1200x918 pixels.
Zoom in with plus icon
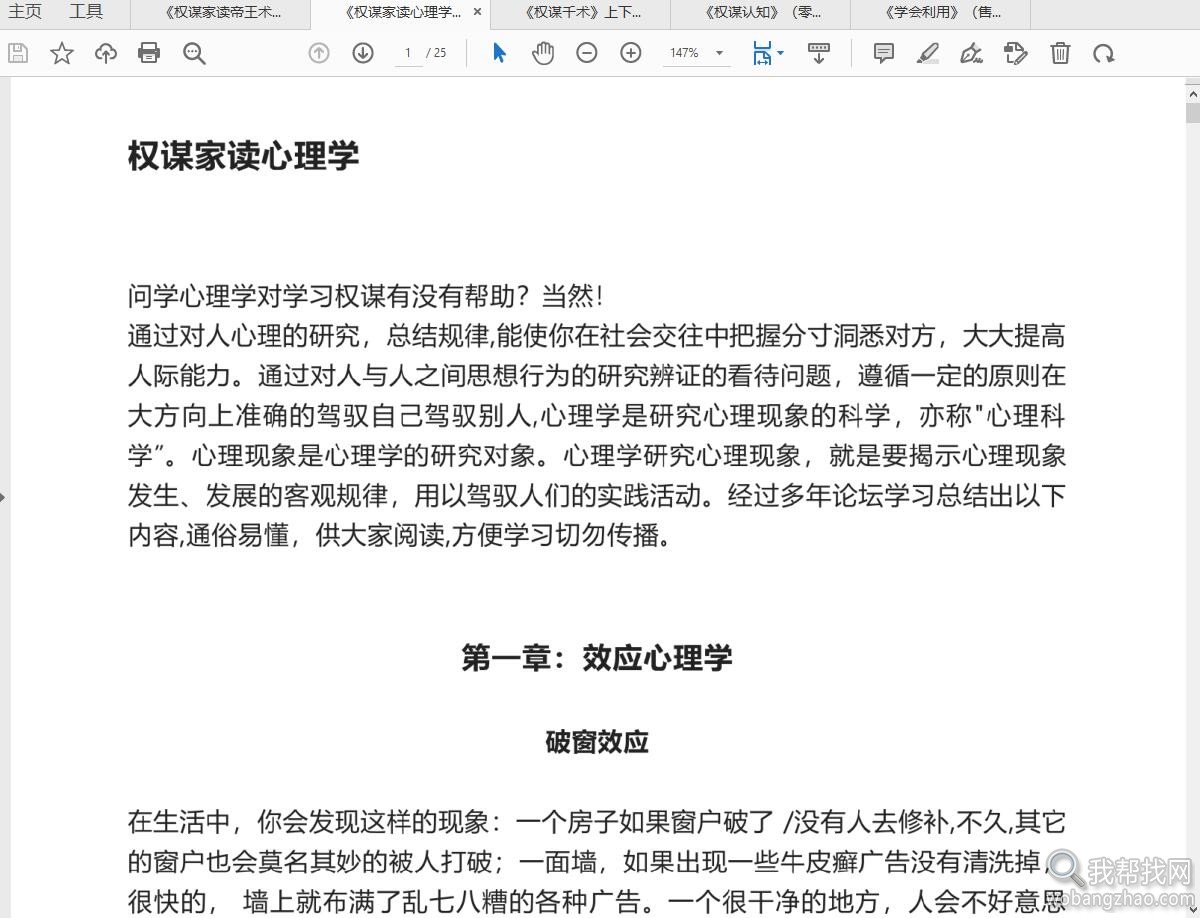631,53
